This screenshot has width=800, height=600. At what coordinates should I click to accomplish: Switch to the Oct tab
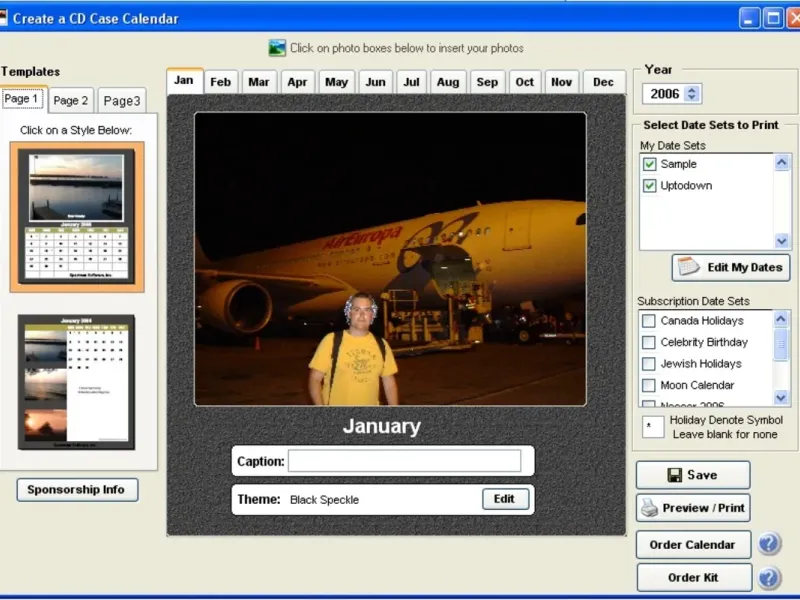pyautogui.click(x=524, y=82)
